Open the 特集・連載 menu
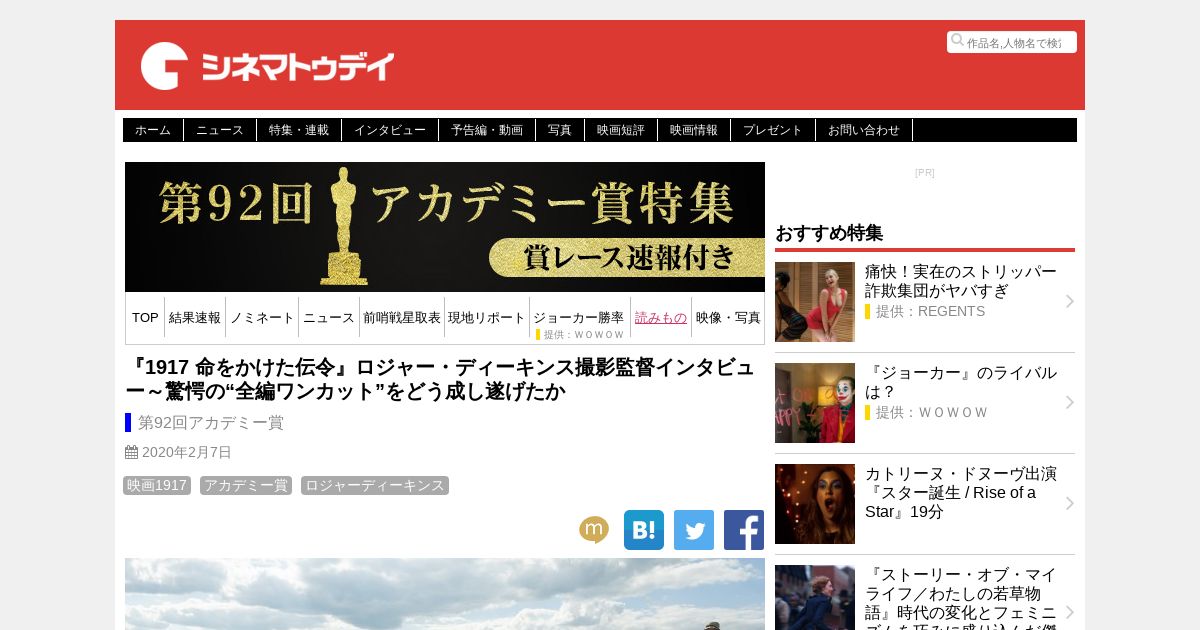 299,130
